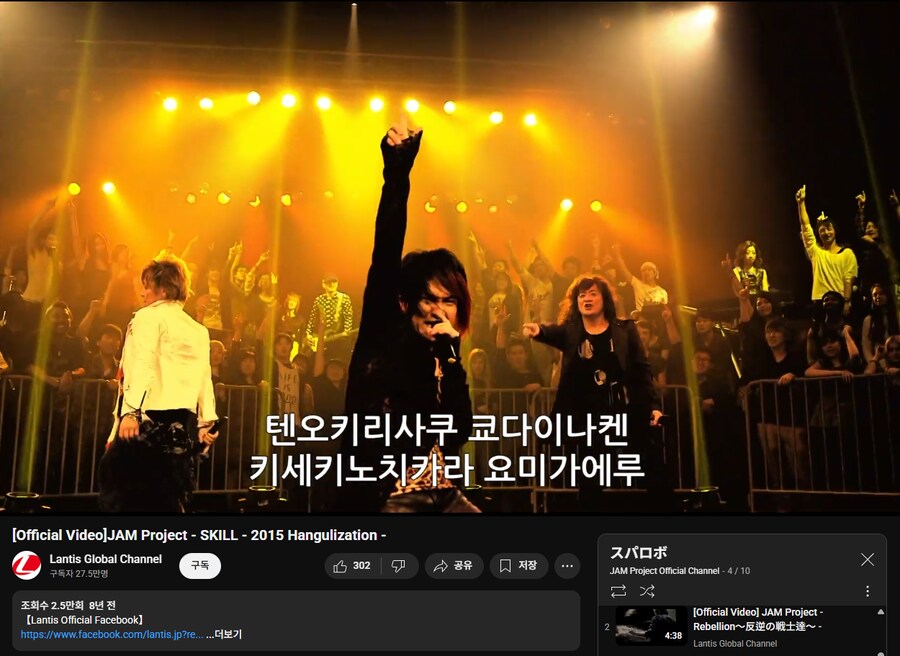The width and height of the screenshot is (900, 656).
Task: Dislike the SKILL video
Action: (398, 566)
